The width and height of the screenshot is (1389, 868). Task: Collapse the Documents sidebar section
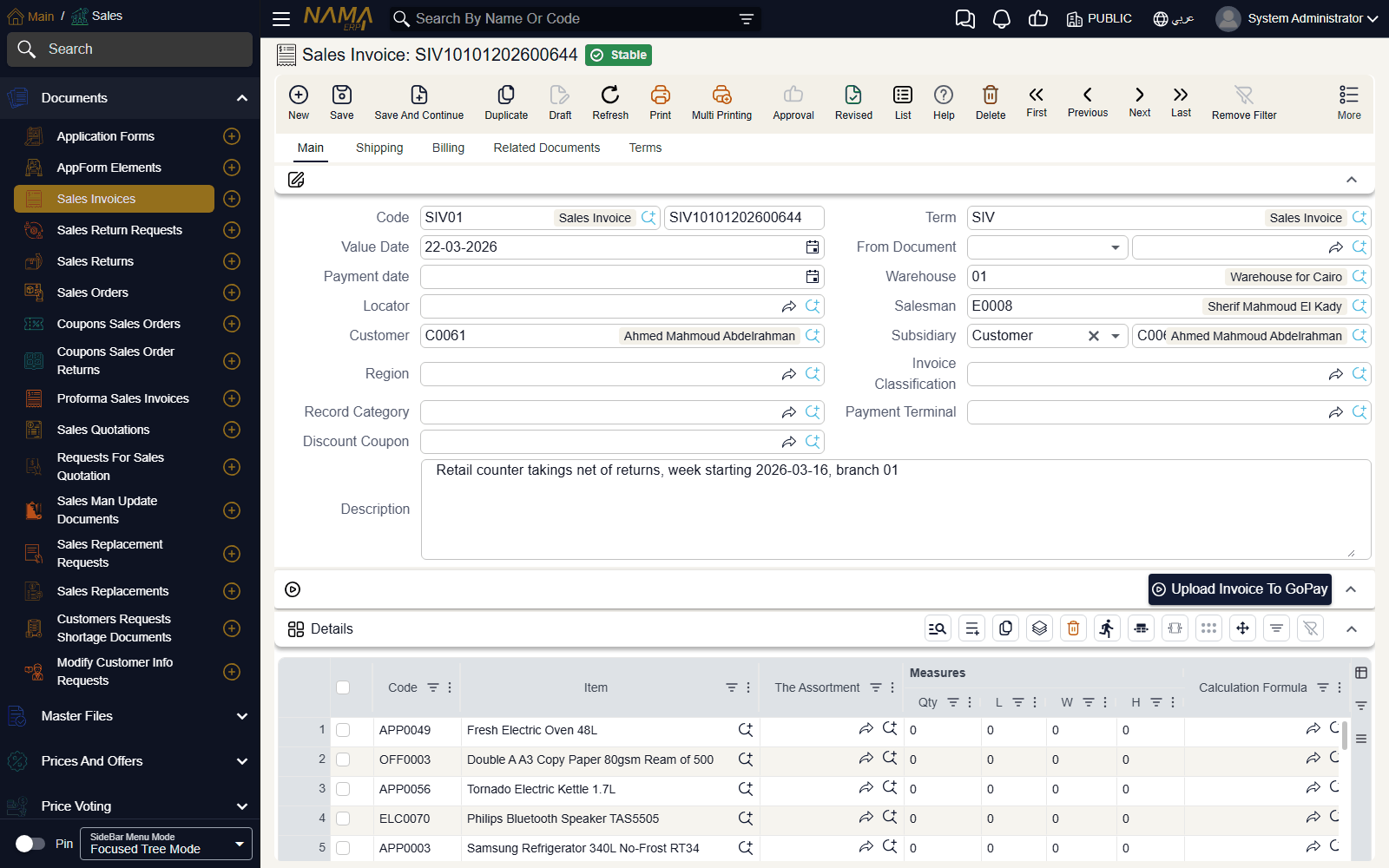pos(242,98)
